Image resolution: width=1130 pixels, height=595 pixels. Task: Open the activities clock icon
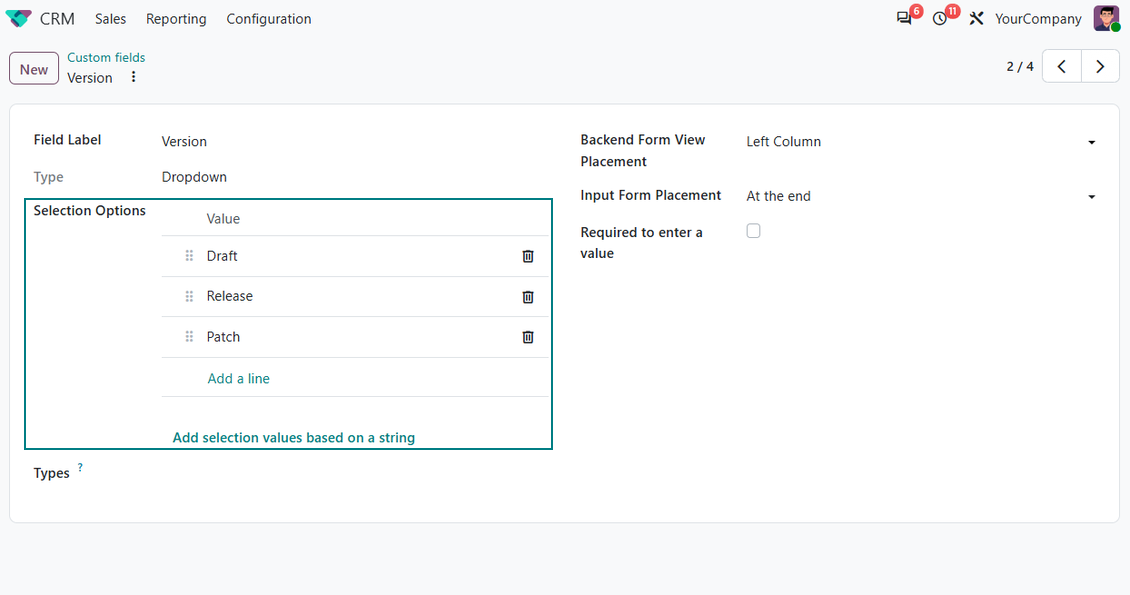pos(940,19)
